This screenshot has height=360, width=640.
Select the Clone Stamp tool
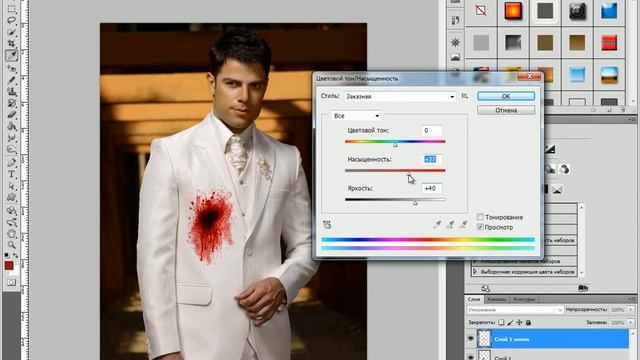tap(11, 91)
